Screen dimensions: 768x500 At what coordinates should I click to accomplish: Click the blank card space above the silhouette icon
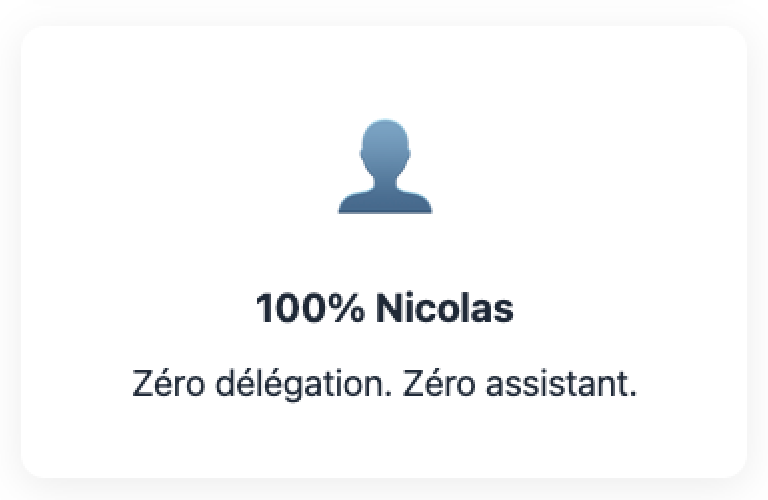pos(384,70)
